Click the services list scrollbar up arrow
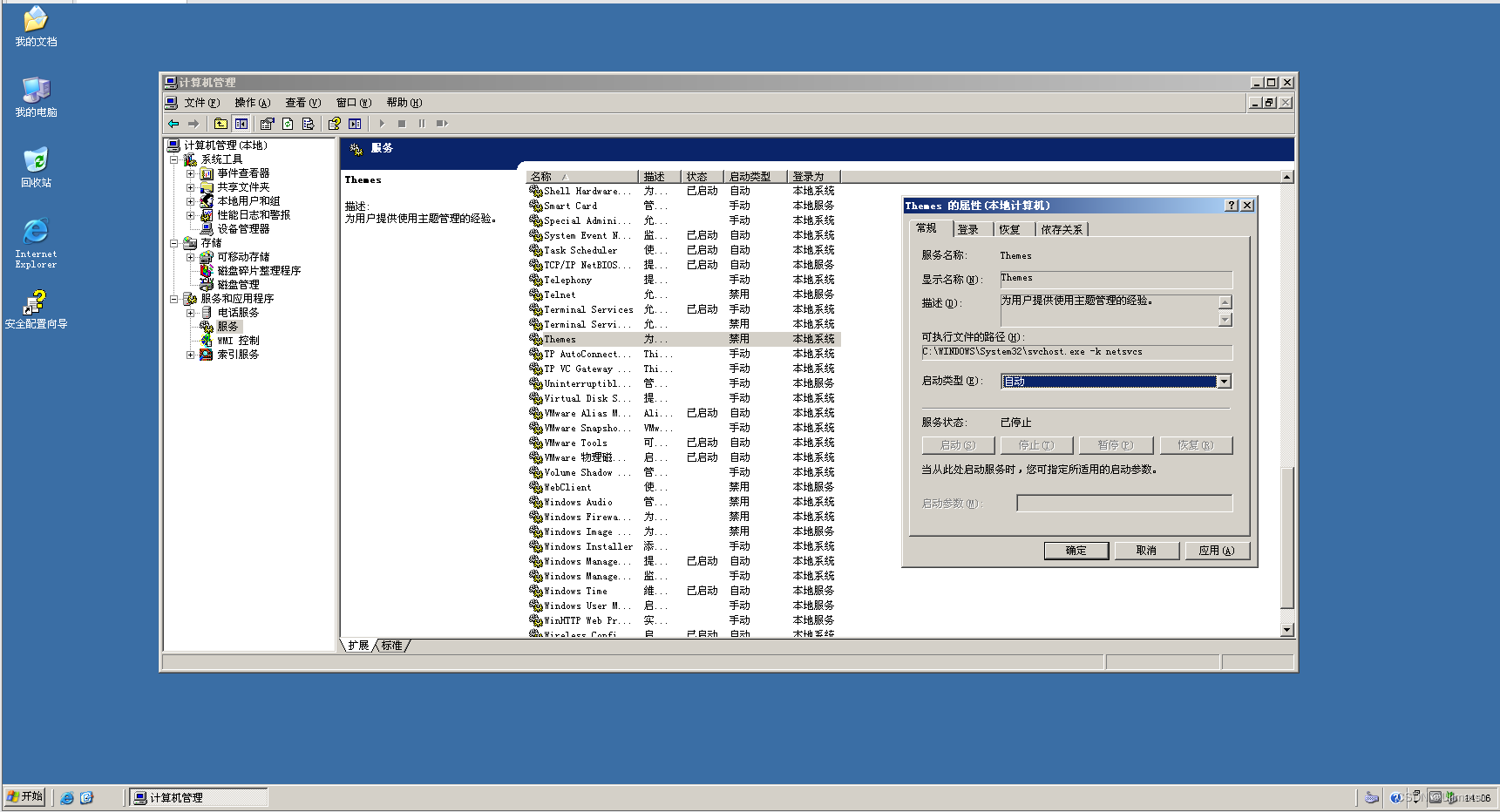Screen dimensions: 1500x812 tap(1287, 177)
